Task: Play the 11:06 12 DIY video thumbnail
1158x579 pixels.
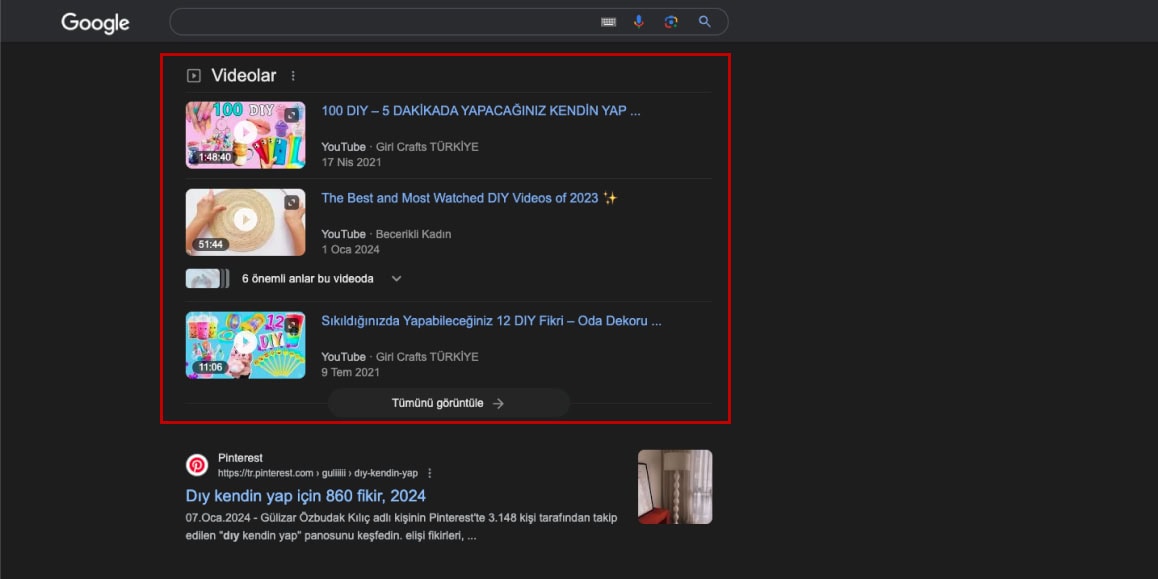Action: click(245, 345)
